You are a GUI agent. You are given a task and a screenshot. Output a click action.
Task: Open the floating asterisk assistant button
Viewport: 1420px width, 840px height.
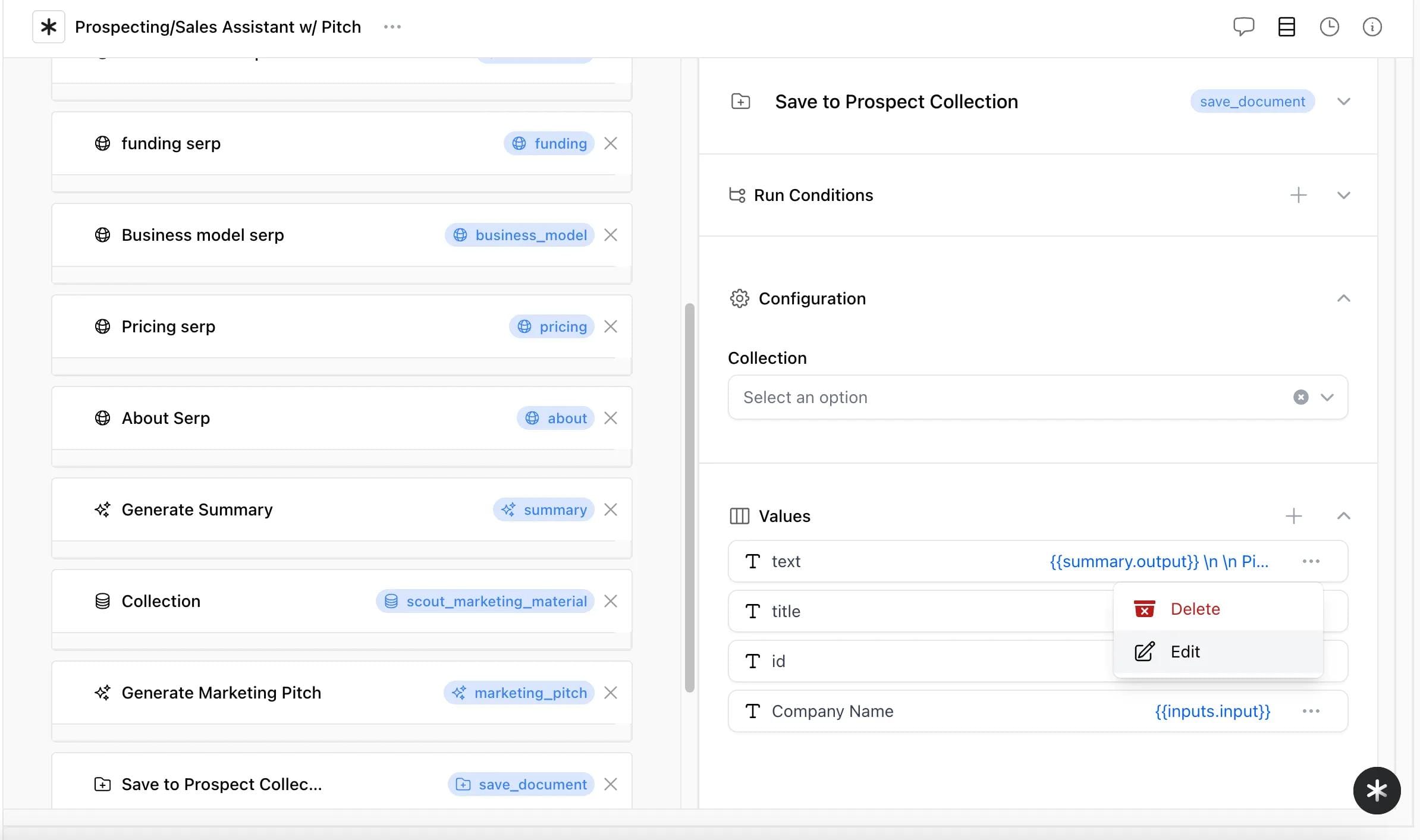click(x=1377, y=791)
